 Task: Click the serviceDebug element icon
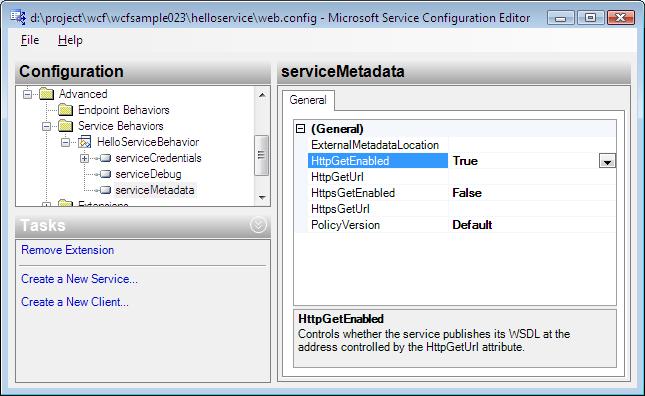coord(105,174)
